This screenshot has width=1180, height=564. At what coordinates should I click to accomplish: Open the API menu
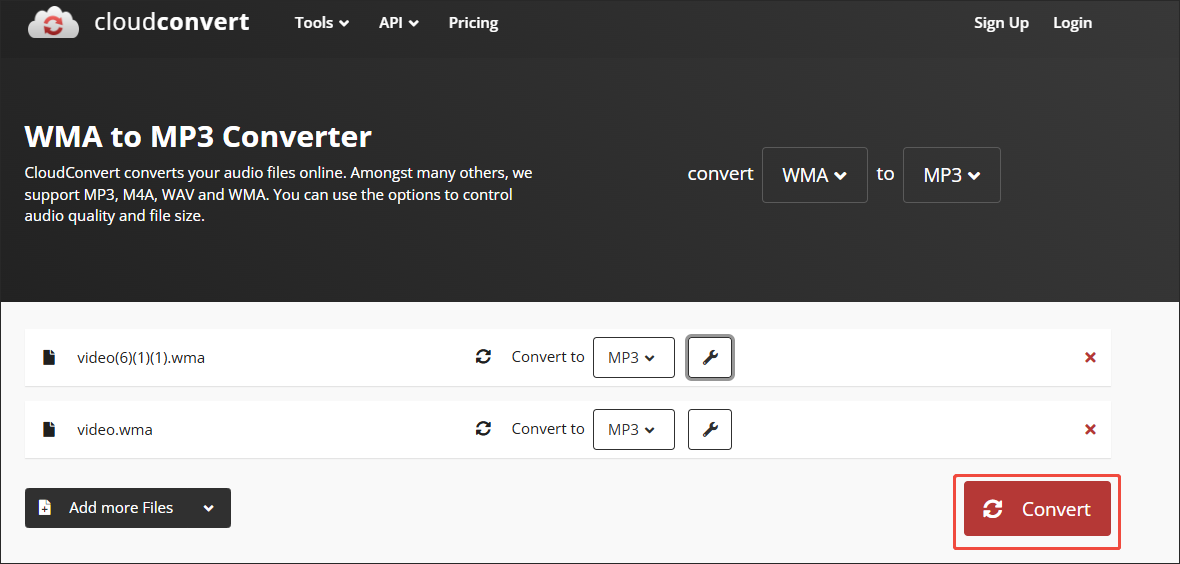tap(399, 23)
